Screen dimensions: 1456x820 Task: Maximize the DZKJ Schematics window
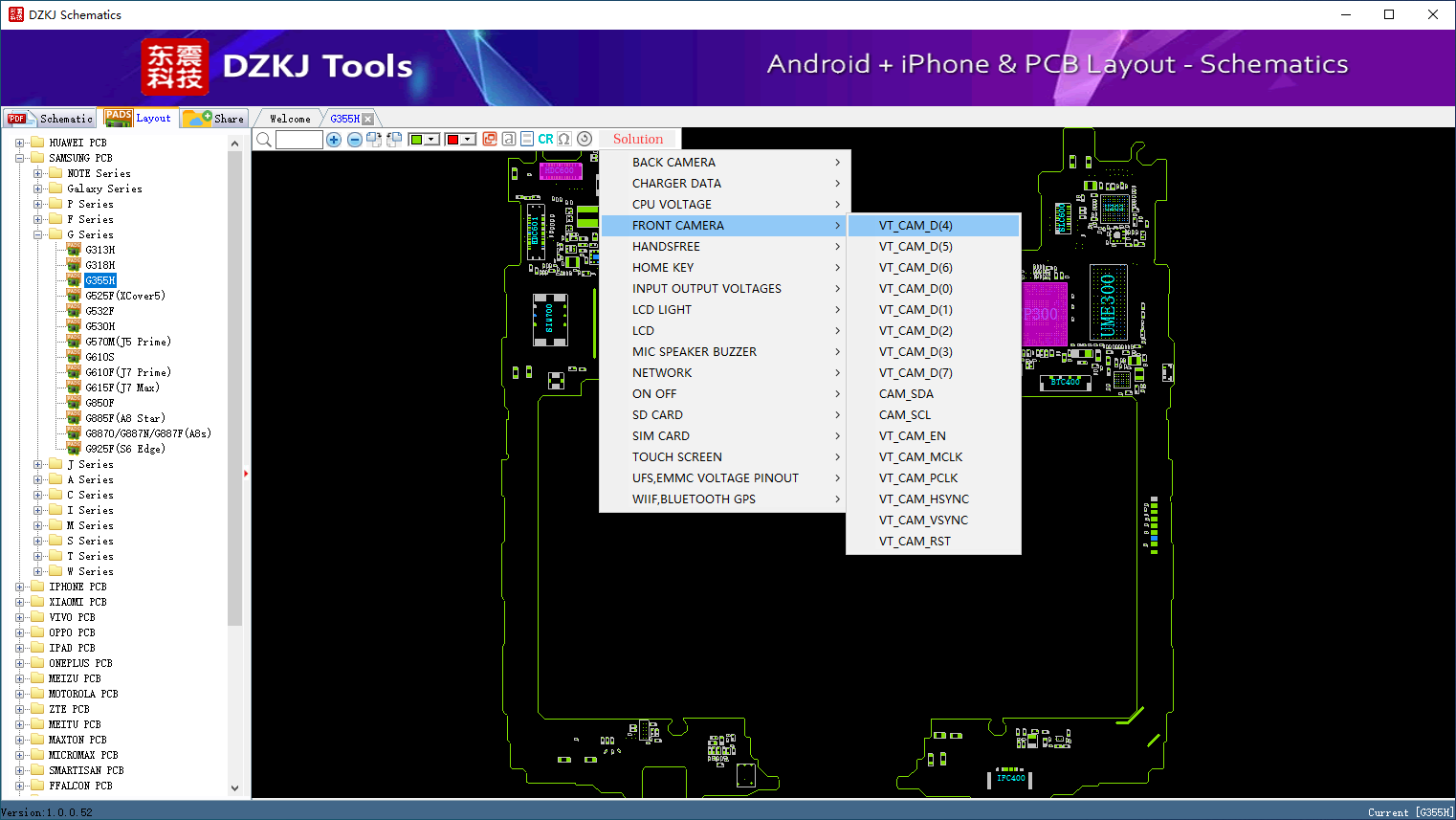(1389, 14)
